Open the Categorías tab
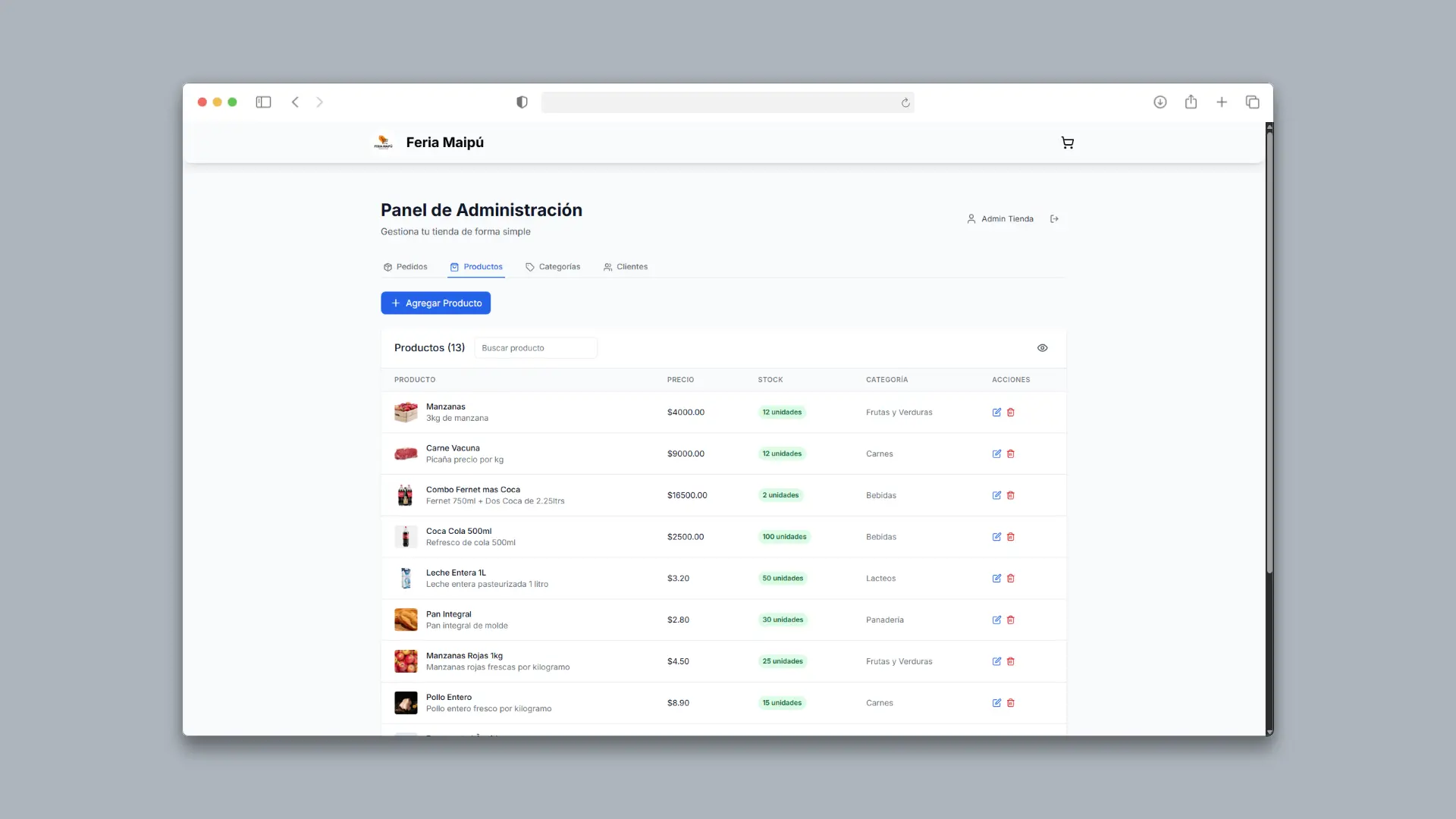1456x819 pixels. click(553, 267)
